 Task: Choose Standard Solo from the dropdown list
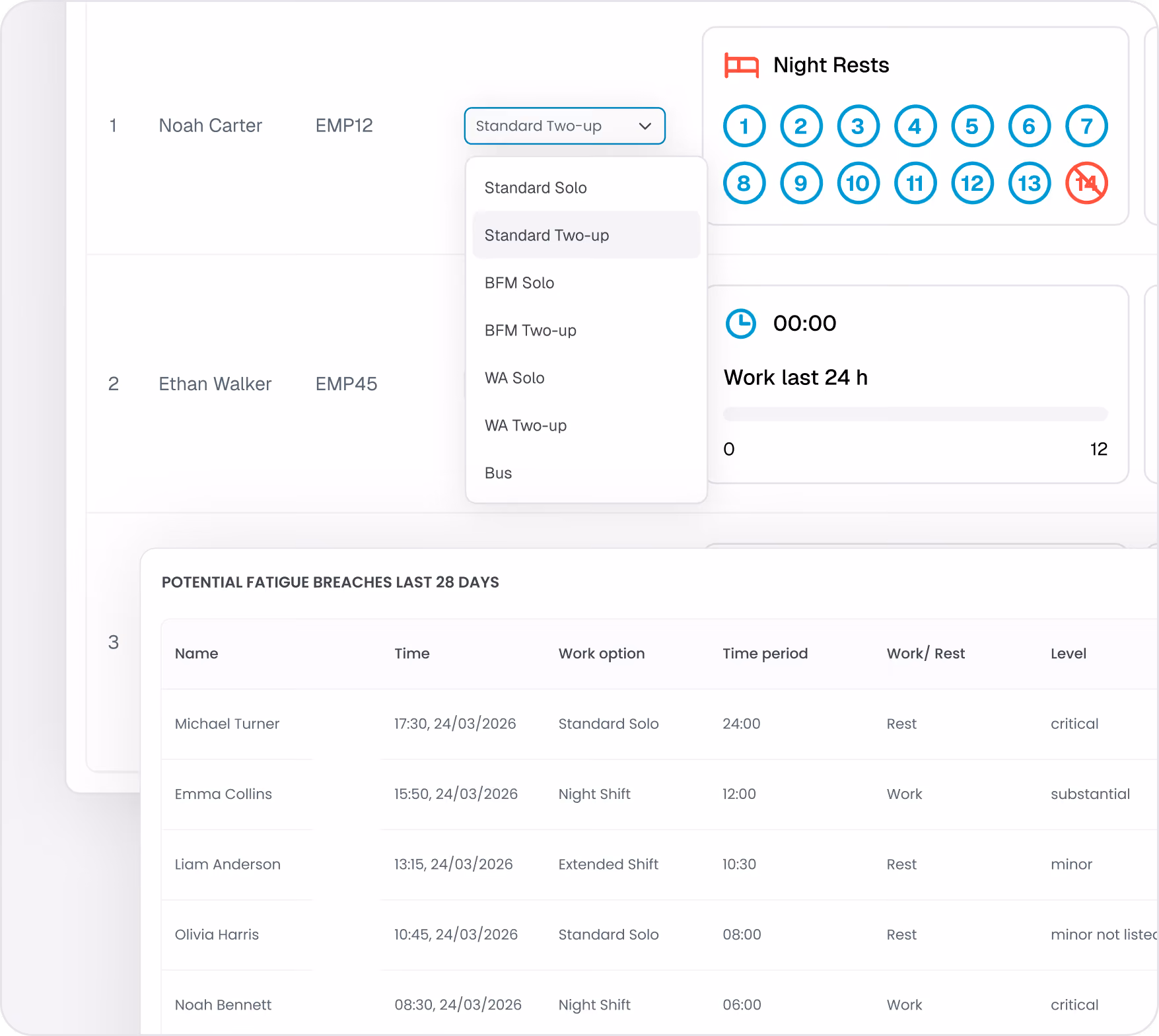pos(586,188)
